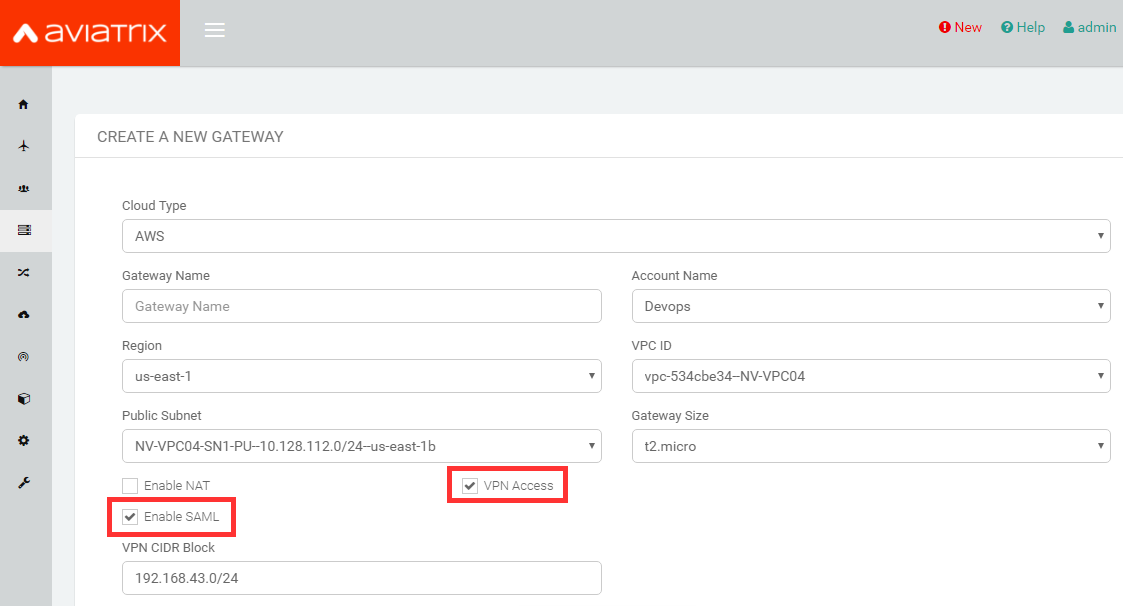Open the airplane icon sidebar section
Image resolution: width=1123 pixels, height=606 pixels.
tap(24, 146)
